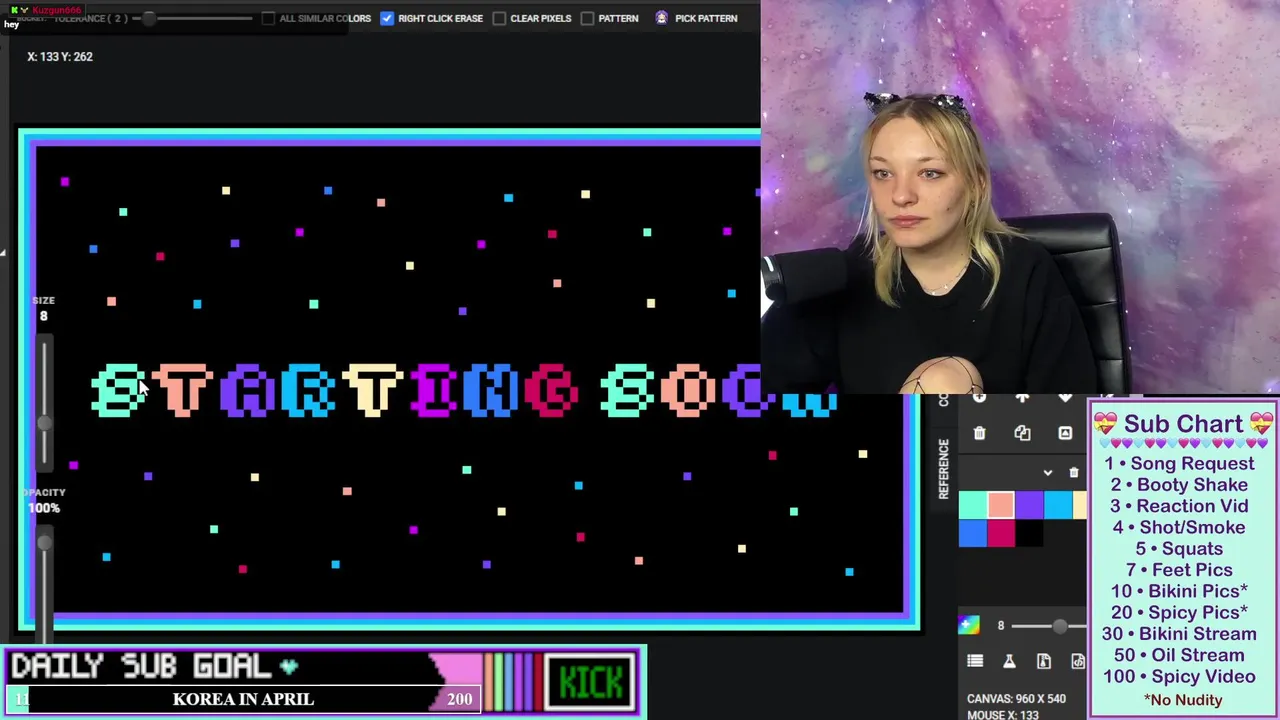The width and height of the screenshot is (1280, 720).
Task: Delete the palette using the small trash icon
Action: click(1074, 473)
